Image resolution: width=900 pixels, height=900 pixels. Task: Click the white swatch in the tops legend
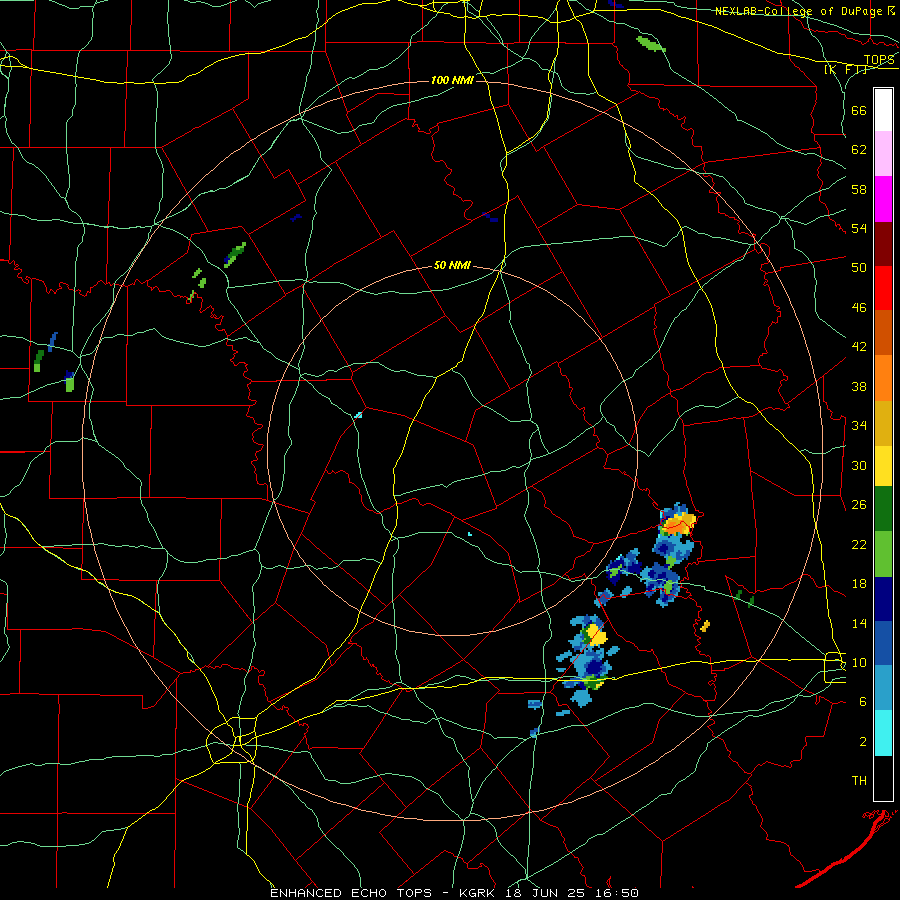pos(883,110)
